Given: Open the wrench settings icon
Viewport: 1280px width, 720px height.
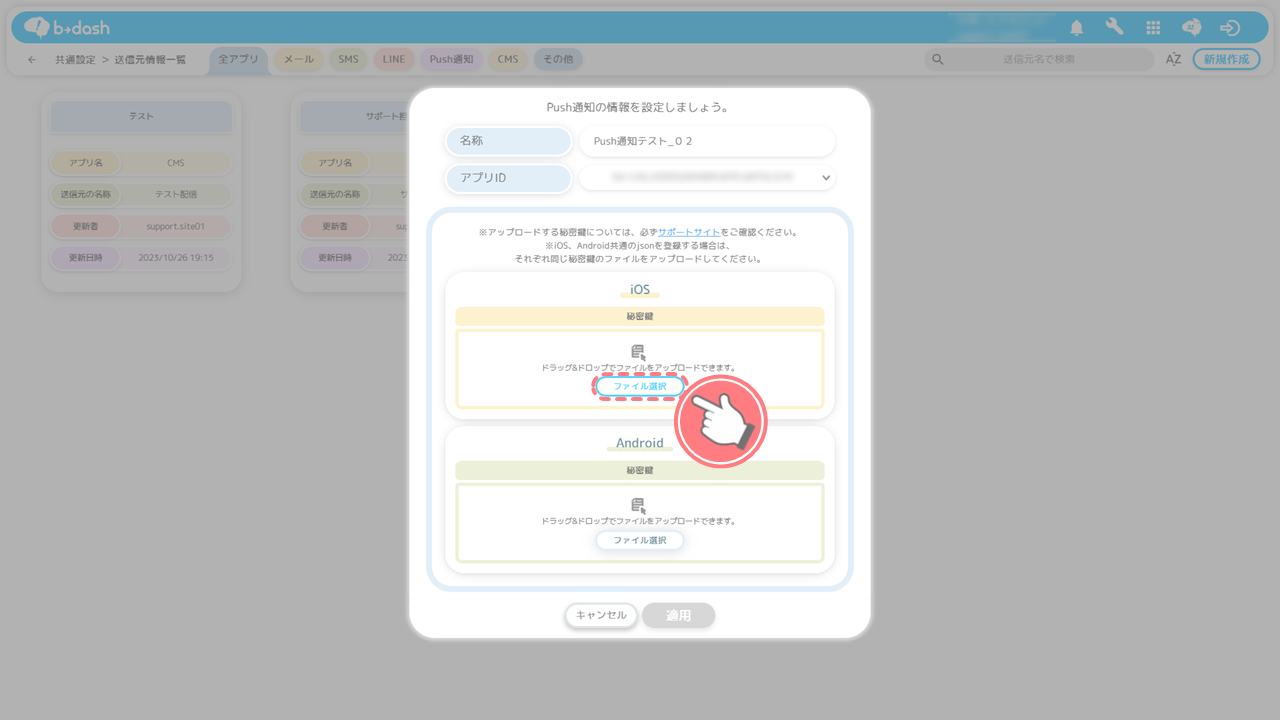Looking at the screenshot, I should pyautogui.click(x=1114, y=27).
